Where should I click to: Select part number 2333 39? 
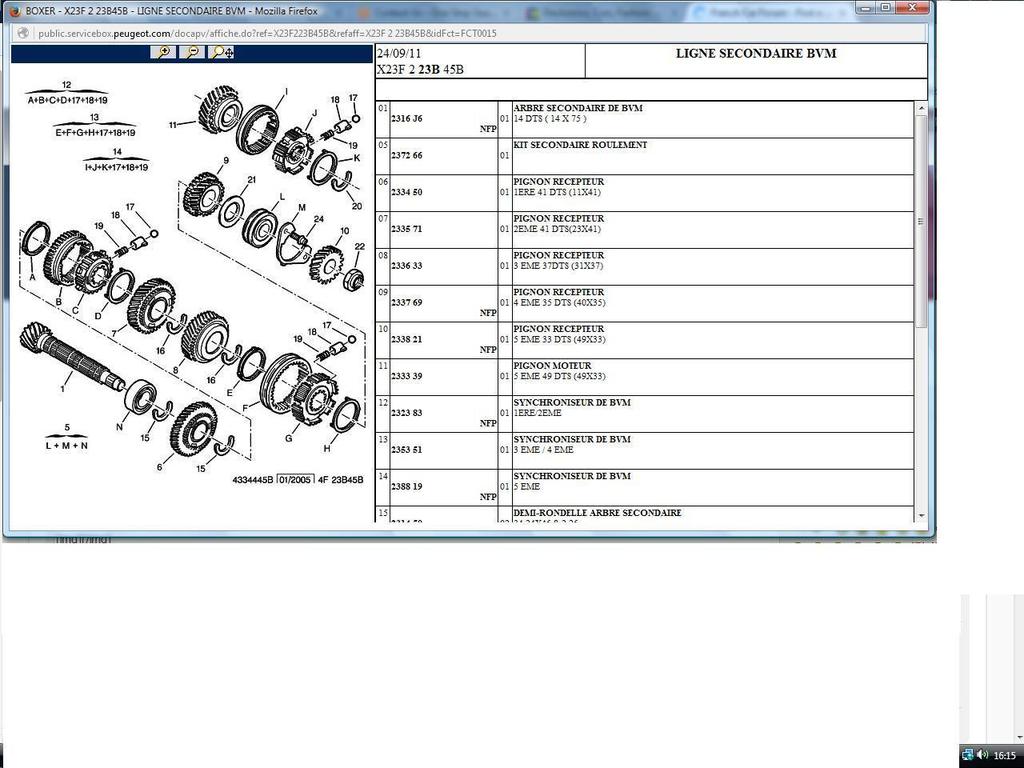pos(406,376)
